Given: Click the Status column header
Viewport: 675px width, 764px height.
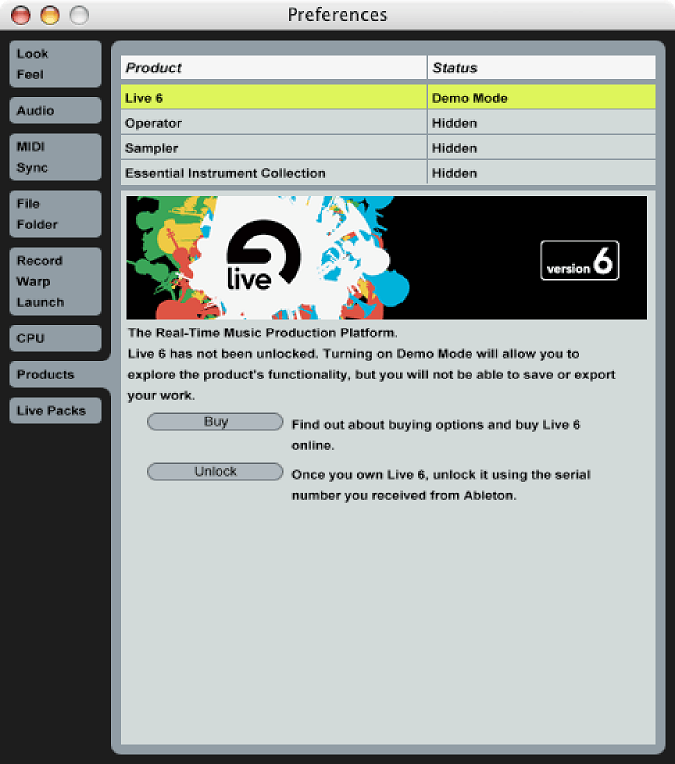Looking at the screenshot, I should coord(541,67).
